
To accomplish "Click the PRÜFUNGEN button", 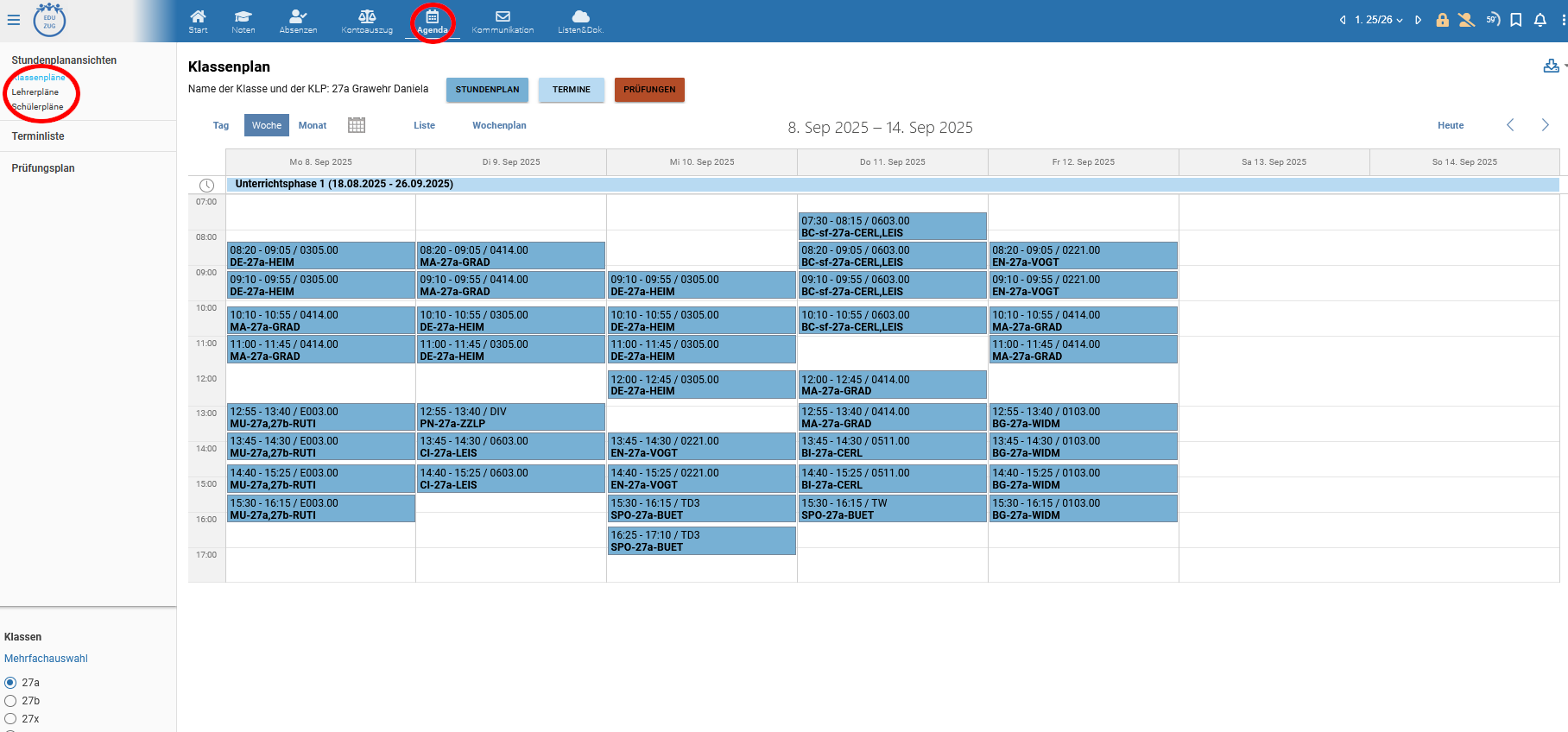I will point(649,90).
